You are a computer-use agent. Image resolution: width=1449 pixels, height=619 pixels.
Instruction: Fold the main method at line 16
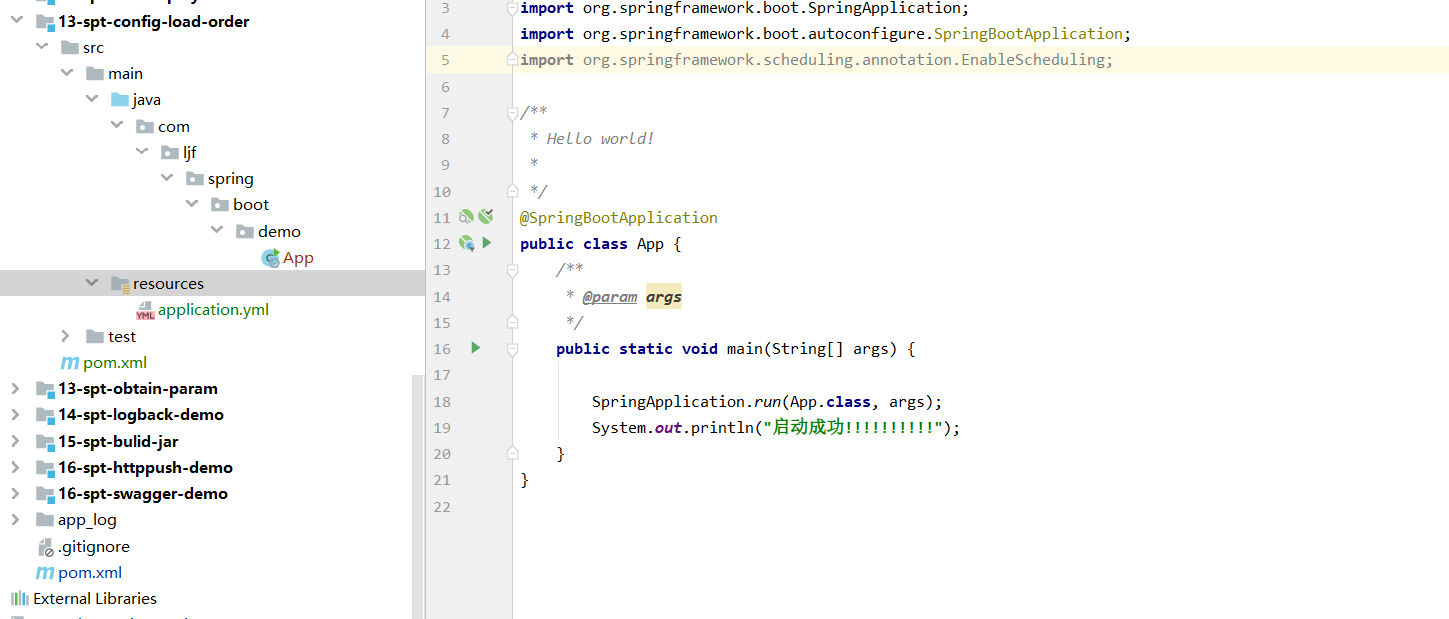tap(512, 349)
